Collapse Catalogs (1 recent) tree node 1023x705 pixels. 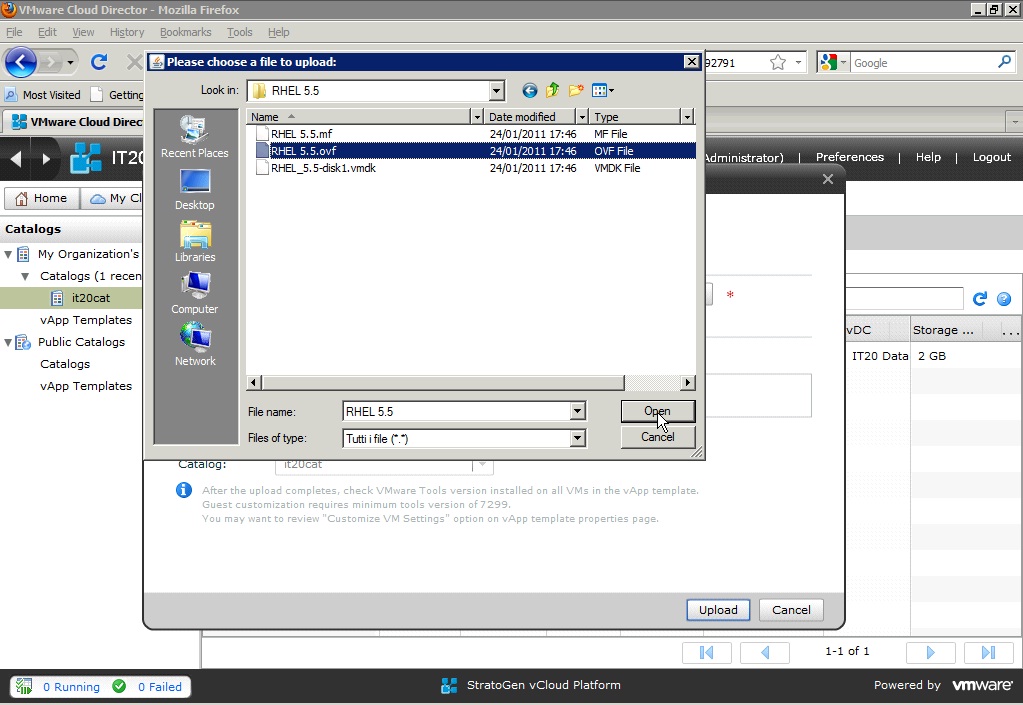coord(25,277)
